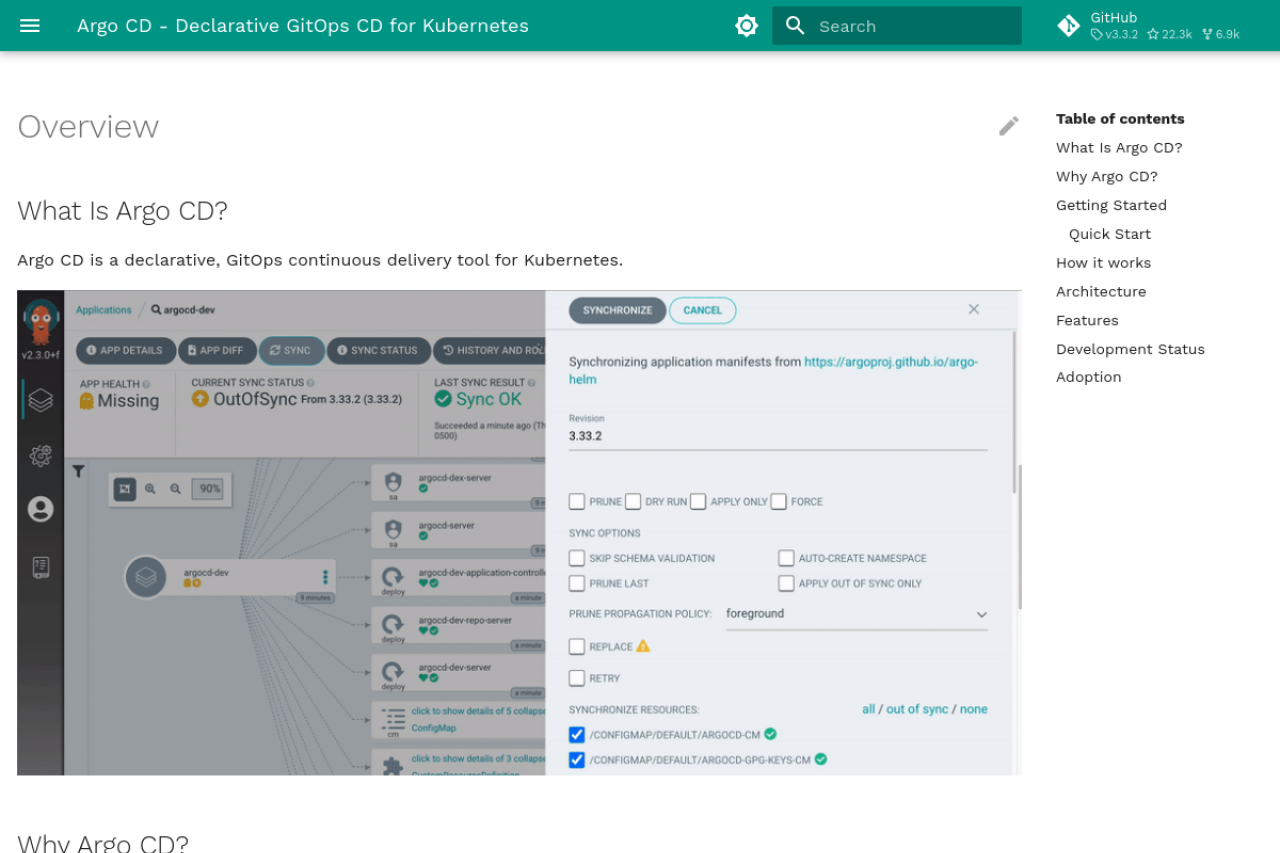
Task: Open the three-dot menu on argocd-dev node
Action: [325, 577]
